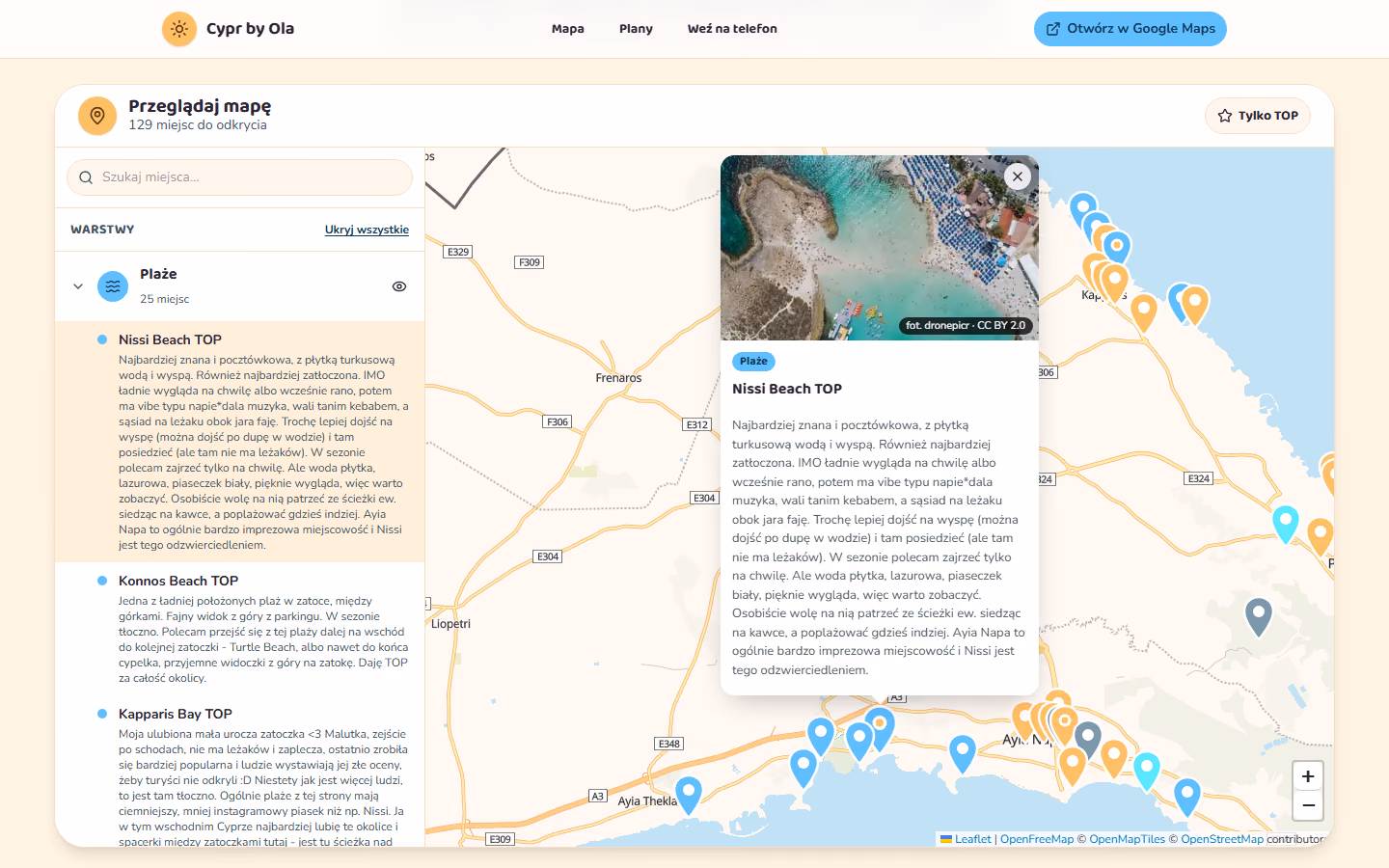Toggle the Tylko TOP star filter

1258,116
